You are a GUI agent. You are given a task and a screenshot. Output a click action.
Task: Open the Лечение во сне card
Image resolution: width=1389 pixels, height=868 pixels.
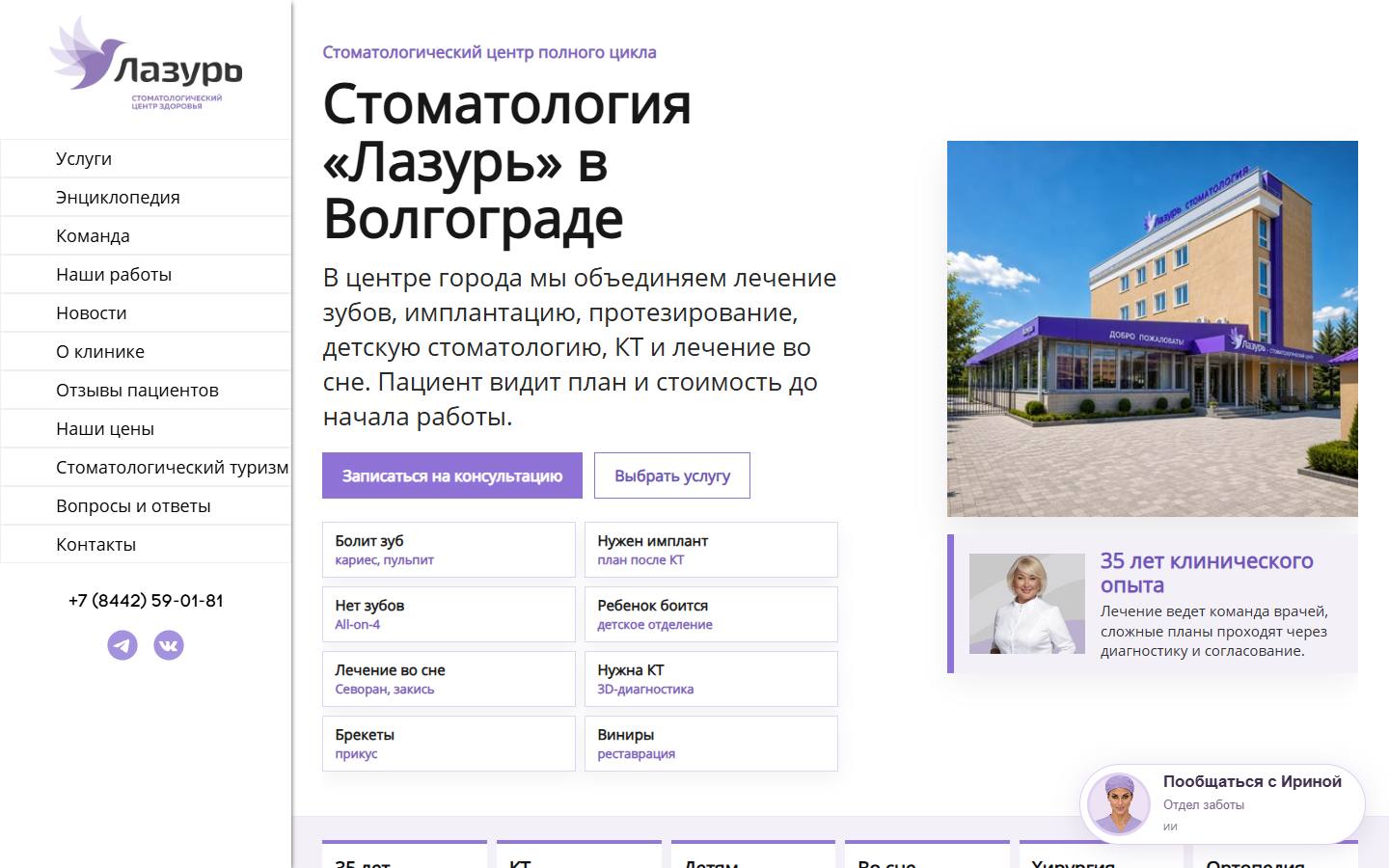point(449,679)
